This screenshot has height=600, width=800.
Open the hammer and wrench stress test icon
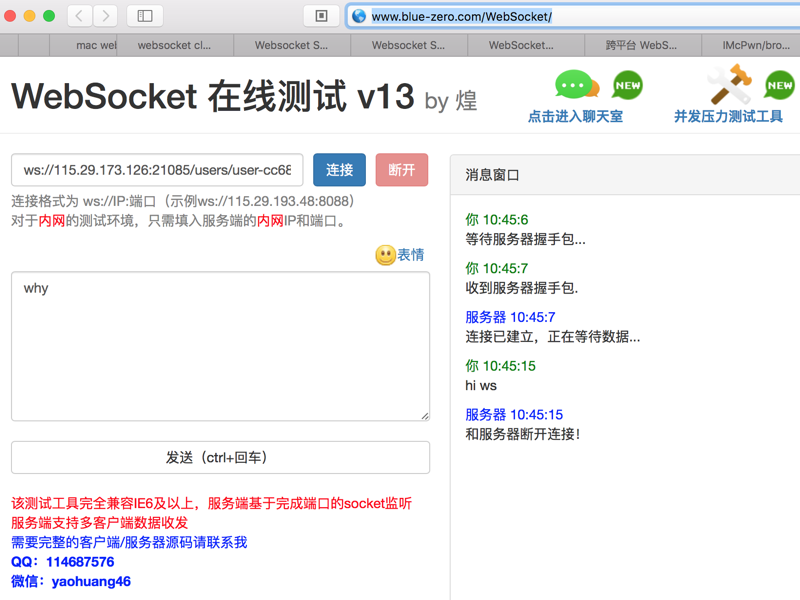coord(731,84)
